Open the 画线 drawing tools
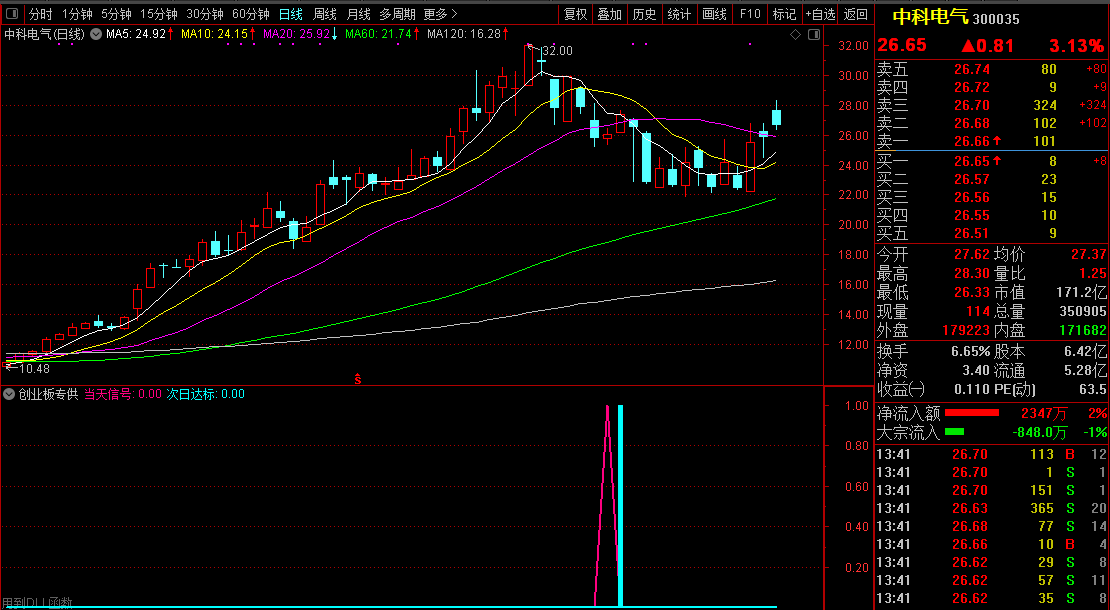1110x610 pixels. click(714, 14)
